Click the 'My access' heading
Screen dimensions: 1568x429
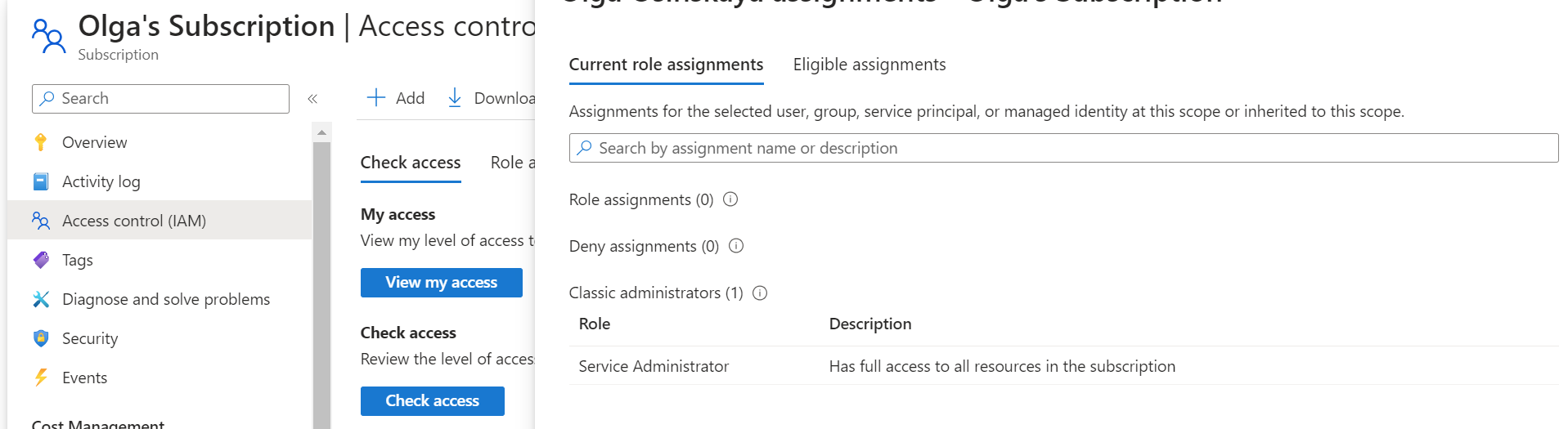point(398,214)
